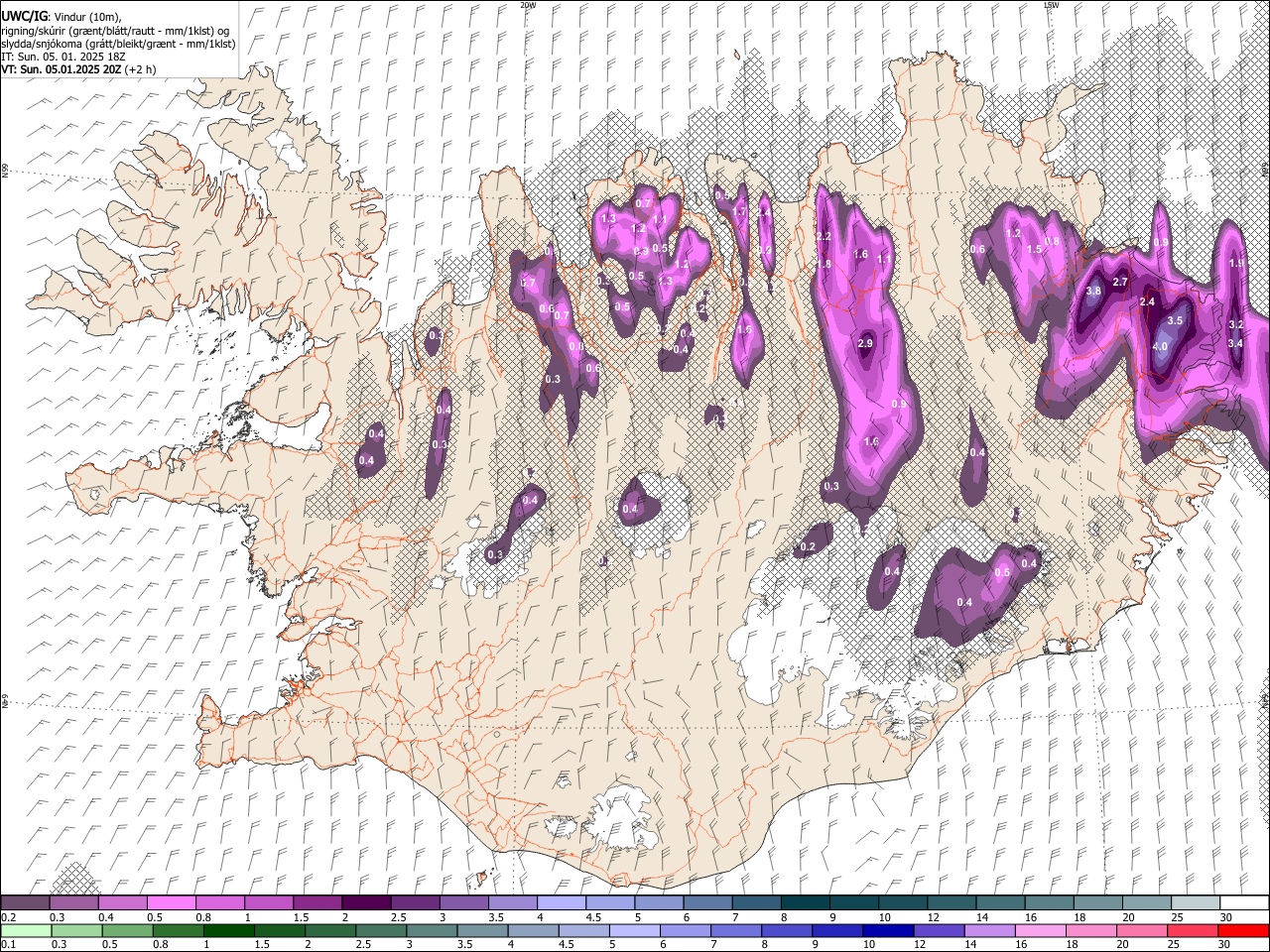The width and height of the screenshot is (1270, 952).
Task: Select bottom-row swatch between 2.5 and 3
Action: click(382, 930)
